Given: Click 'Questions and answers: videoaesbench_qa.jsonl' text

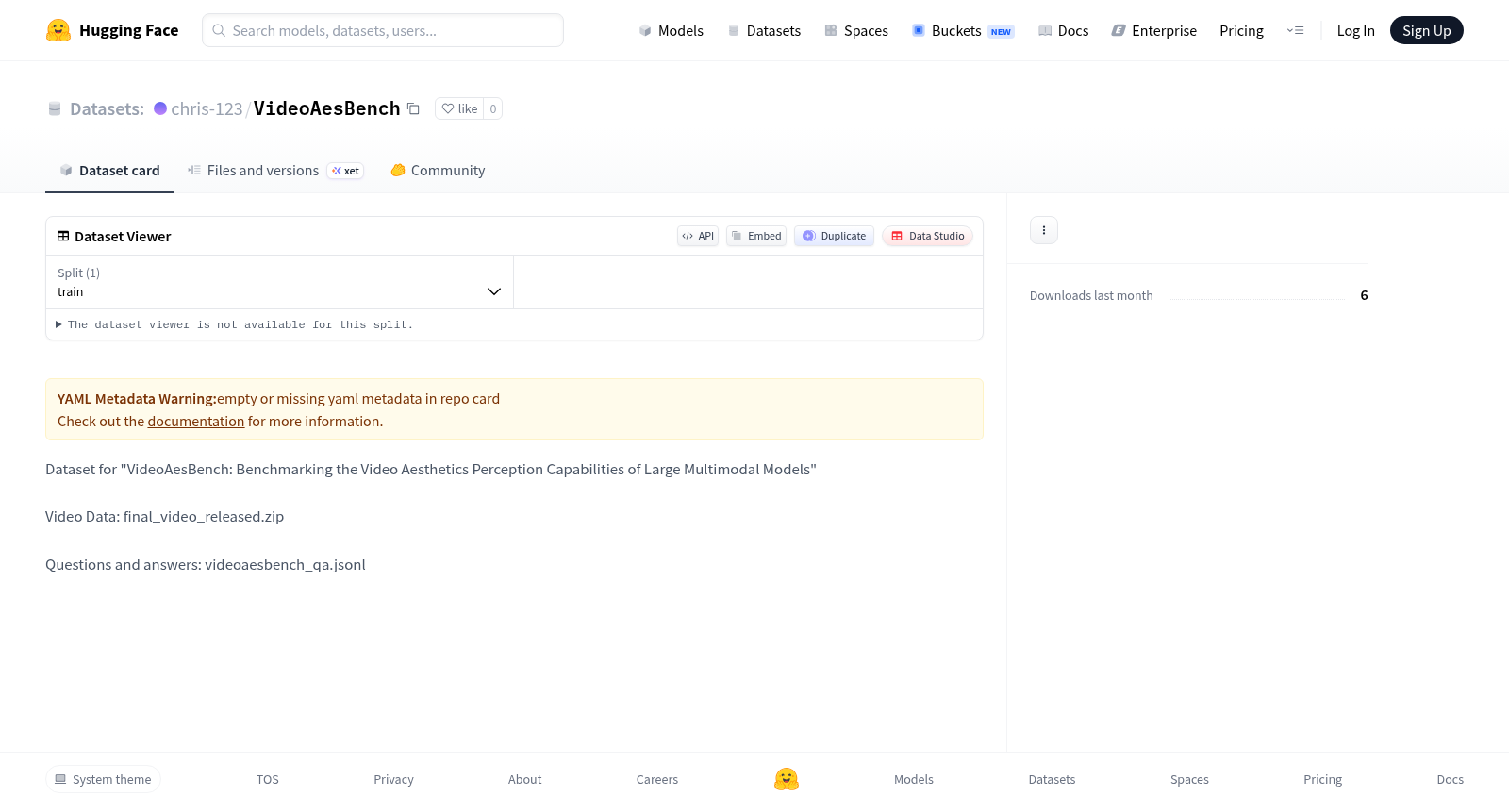Looking at the screenshot, I should tap(206, 565).
